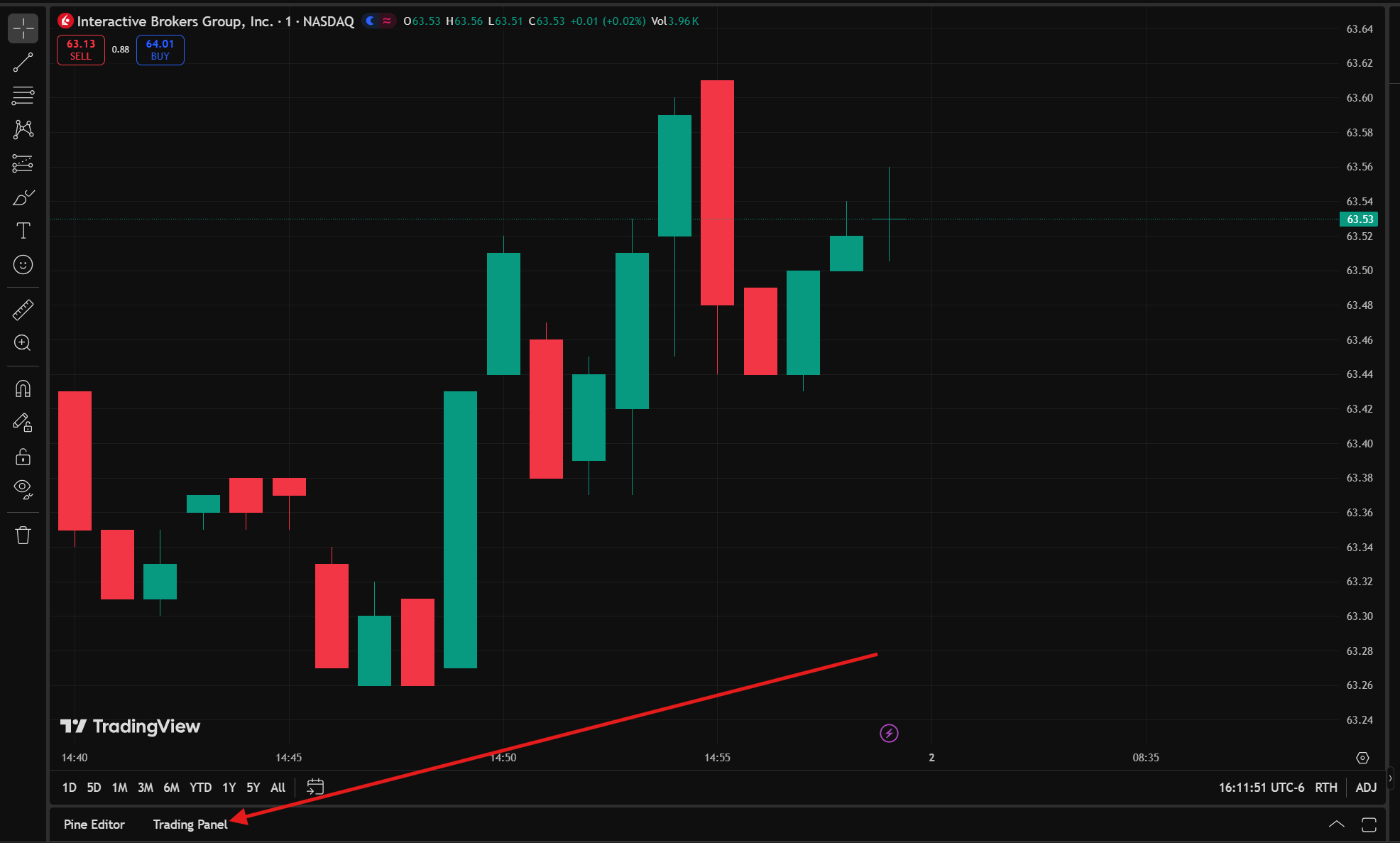
Task: Toggle magnet mode for drawings
Action: pyautogui.click(x=23, y=388)
